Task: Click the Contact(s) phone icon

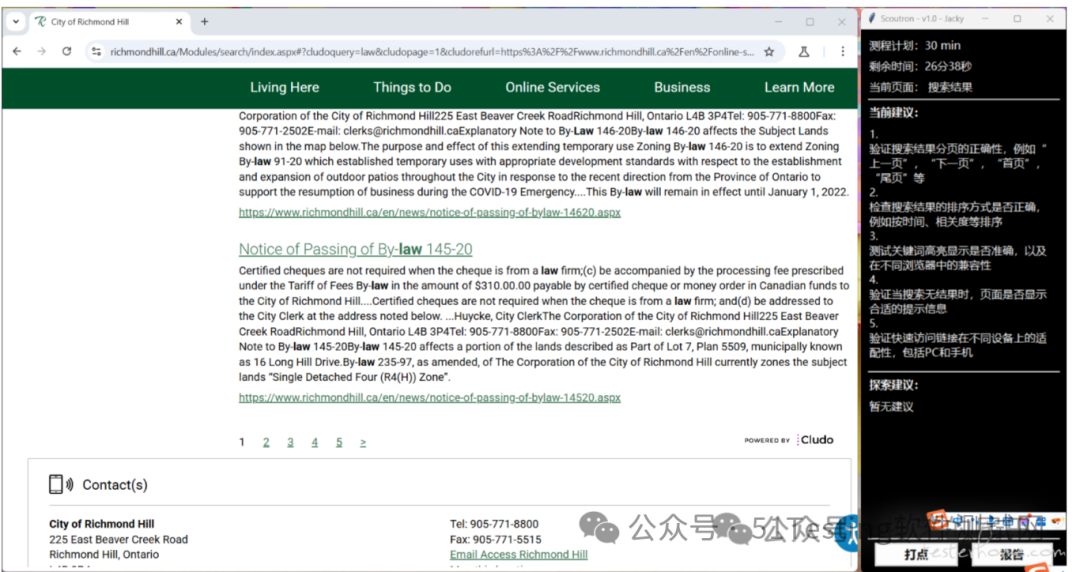Action: [61, 484]
